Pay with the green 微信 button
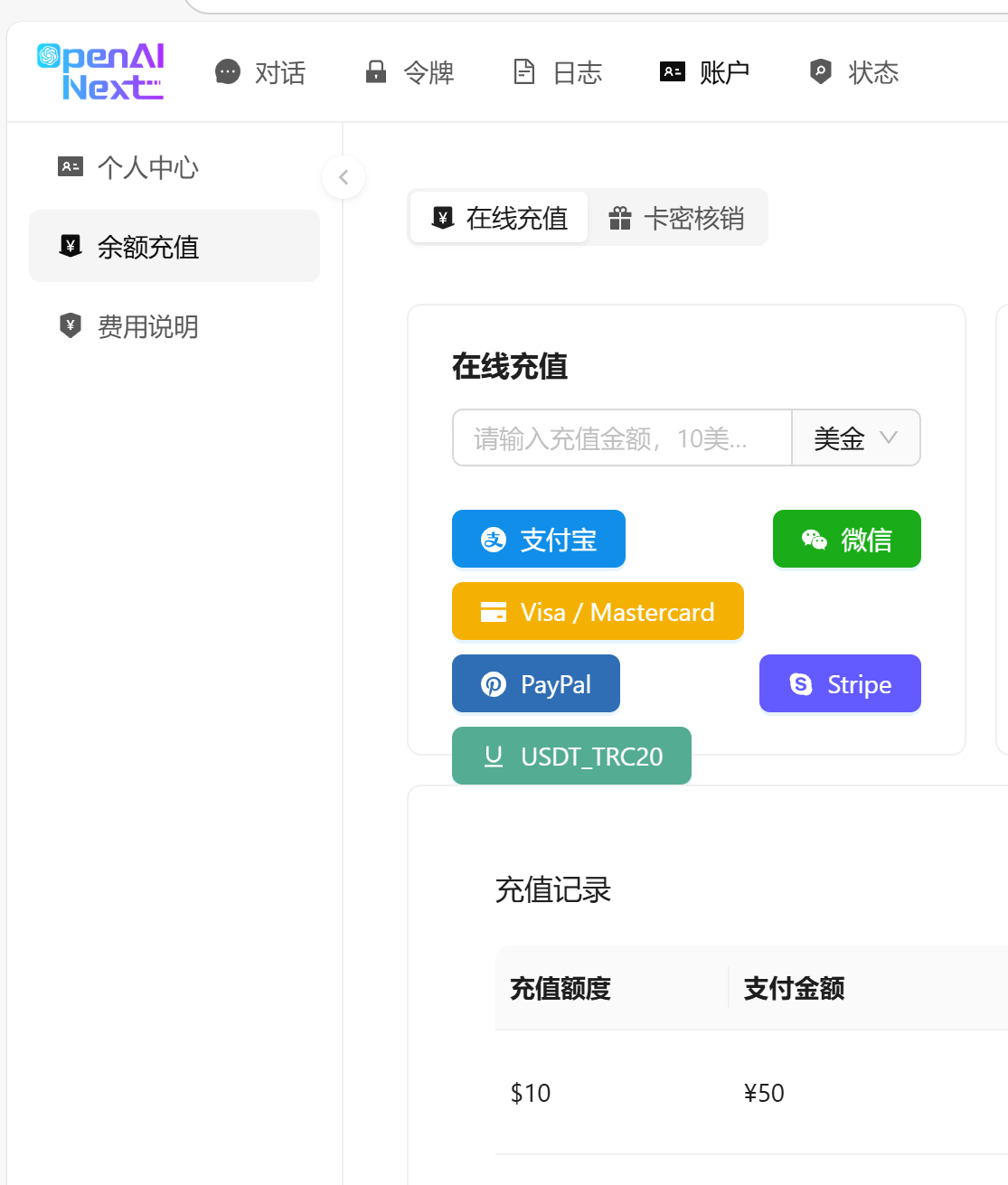This screenshot has height=1185, width=1008. [846, 540]
